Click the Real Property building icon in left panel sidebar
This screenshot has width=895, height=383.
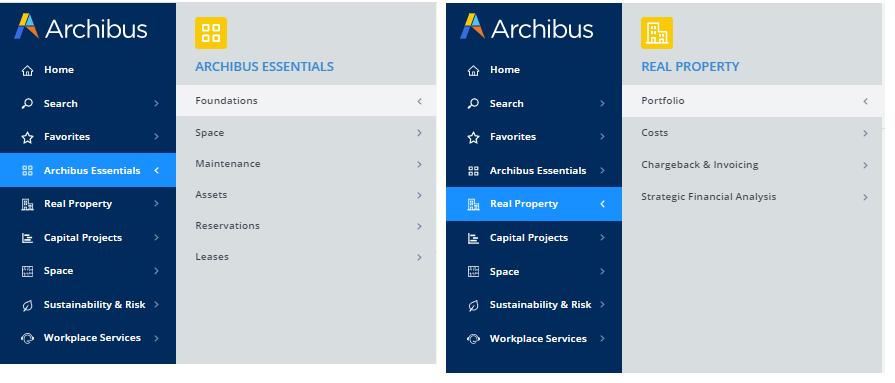pos(27,204)
